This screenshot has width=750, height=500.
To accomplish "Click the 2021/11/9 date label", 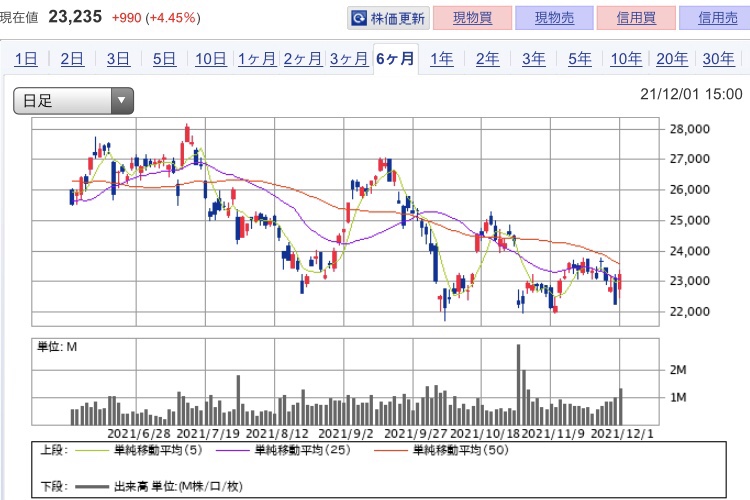I will [553, 434].
